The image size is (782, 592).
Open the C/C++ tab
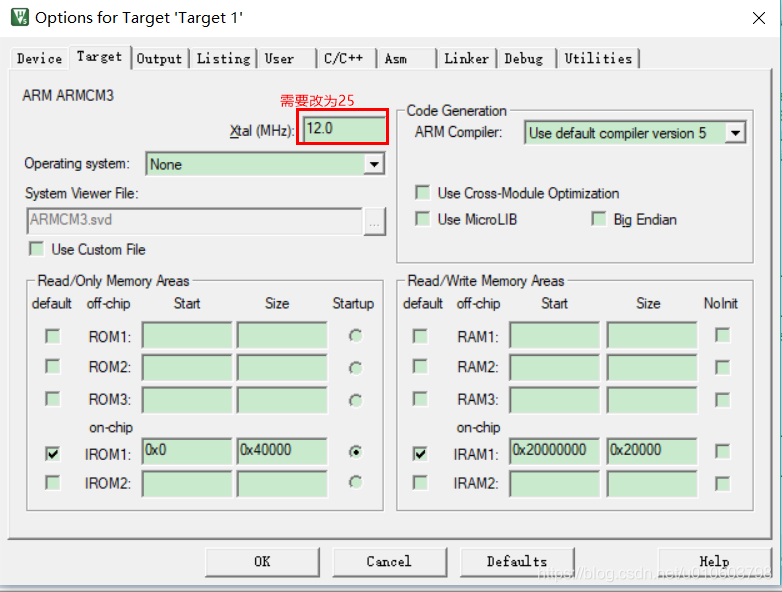click(x=347, y=58)
